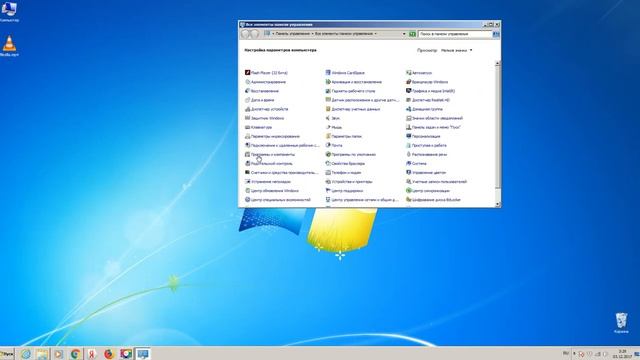The height and width of the screenshot is (360, 640).
Task: Click the taskbar clock
Action: pyautogui.click(x=622, y=353)
